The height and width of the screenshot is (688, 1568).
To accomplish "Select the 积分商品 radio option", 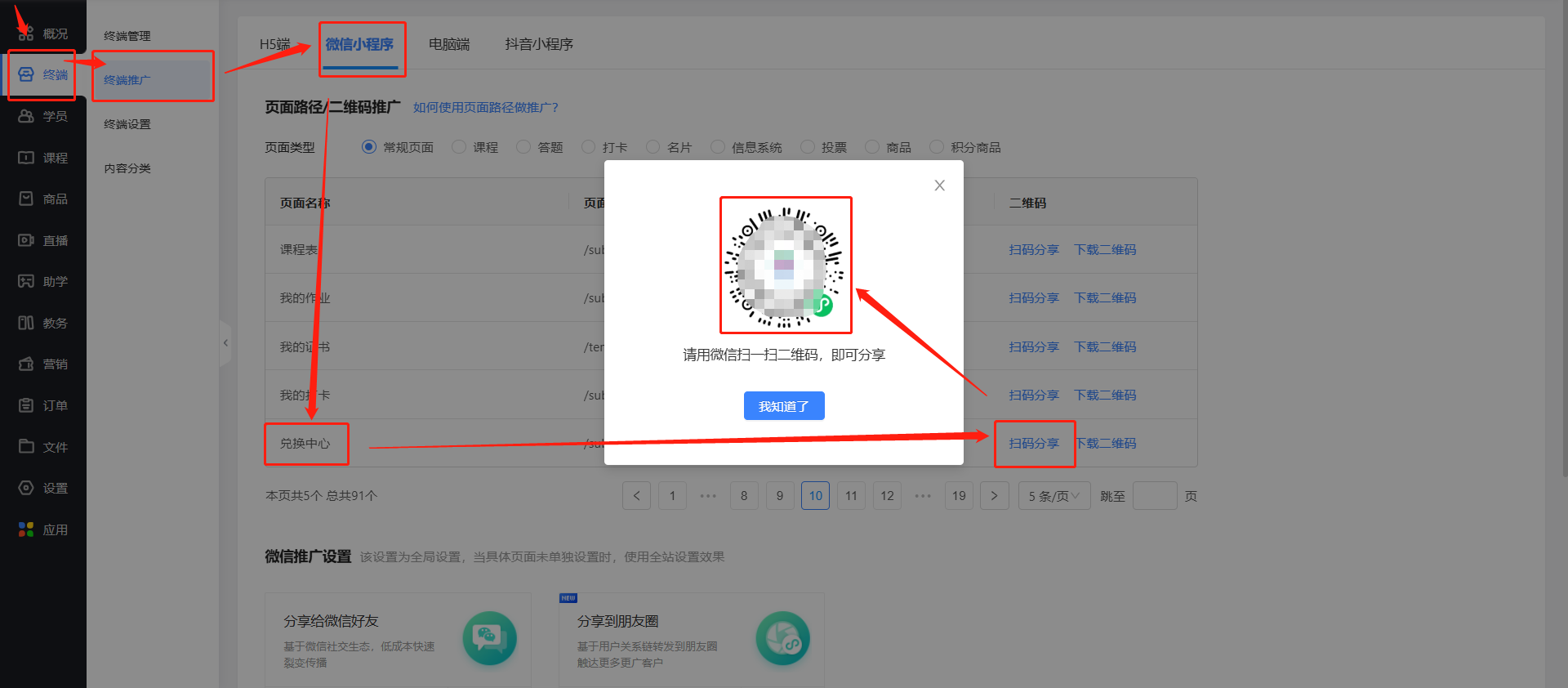I will (937, 147).
